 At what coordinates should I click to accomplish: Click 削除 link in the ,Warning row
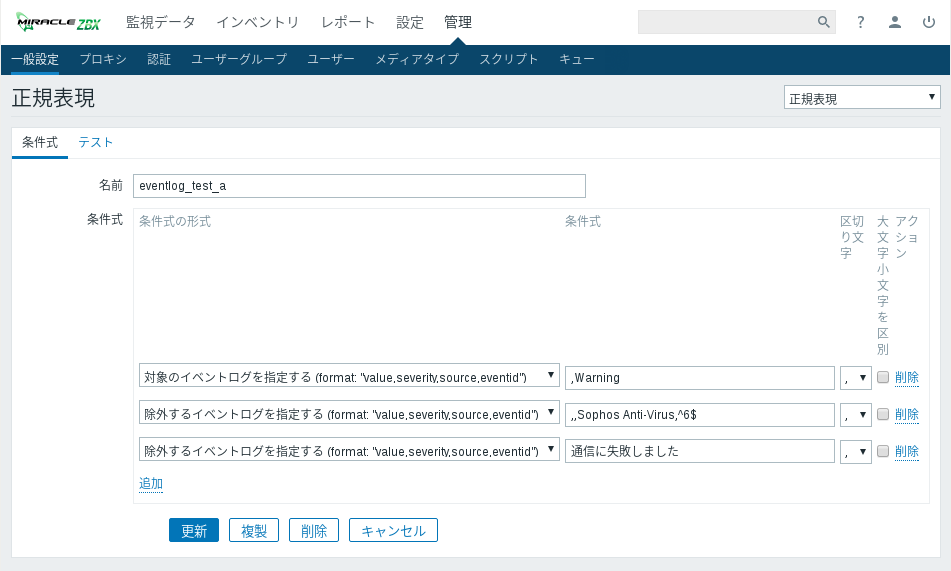click(x=906, y=378)
